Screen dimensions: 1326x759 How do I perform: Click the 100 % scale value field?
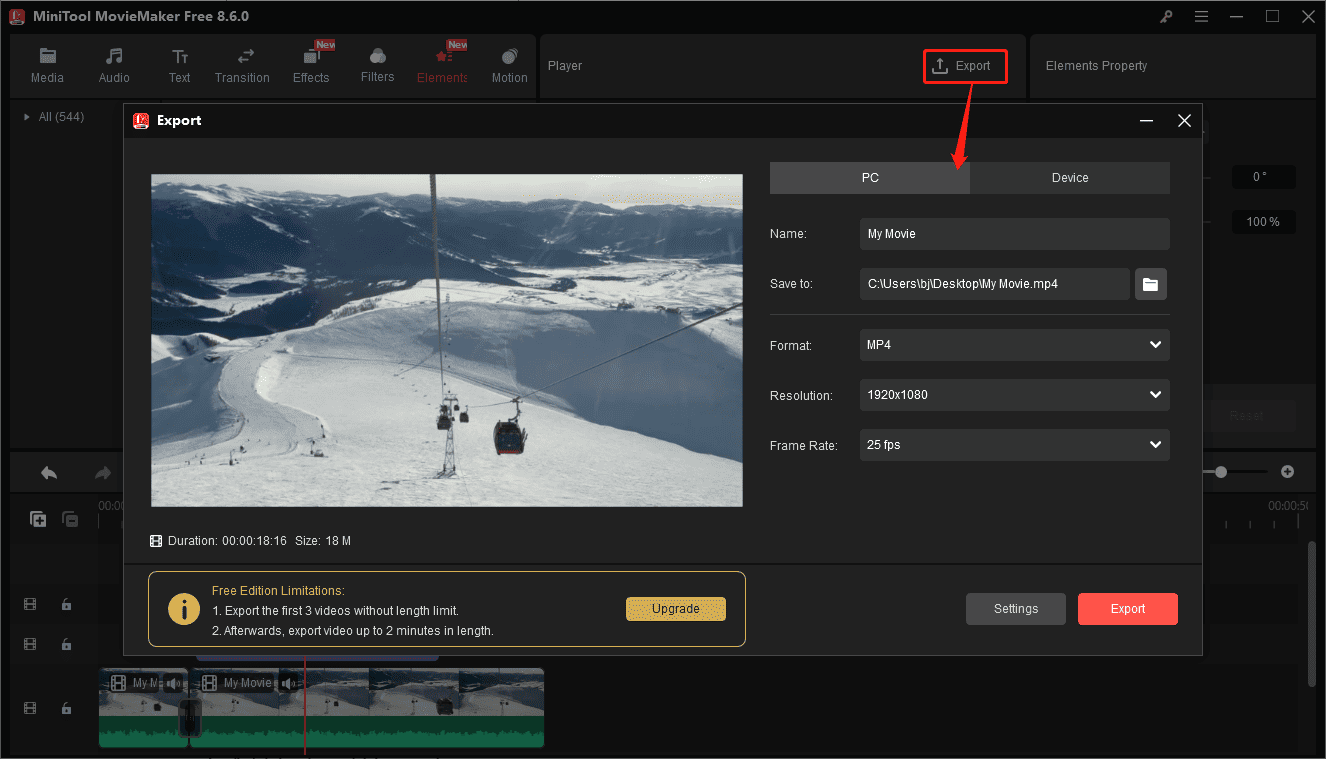pyautogui.click(x=1263, y=222)
